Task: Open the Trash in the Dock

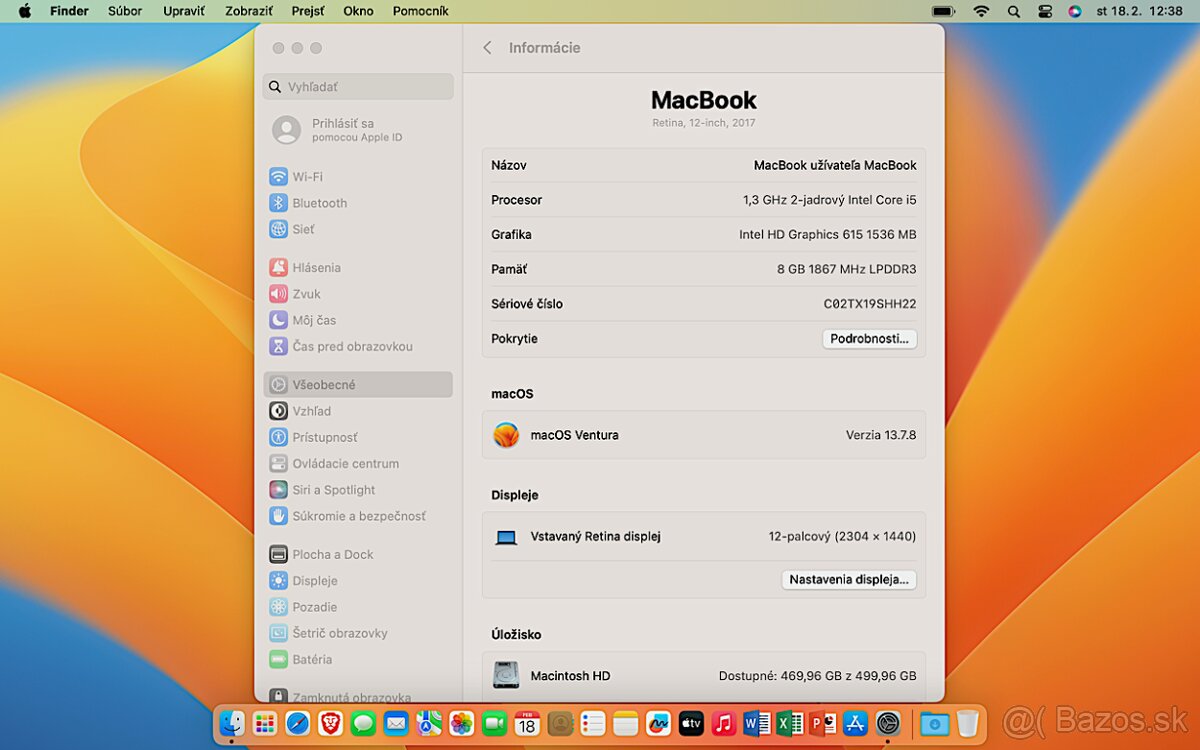Action: (x=968, y=723)
